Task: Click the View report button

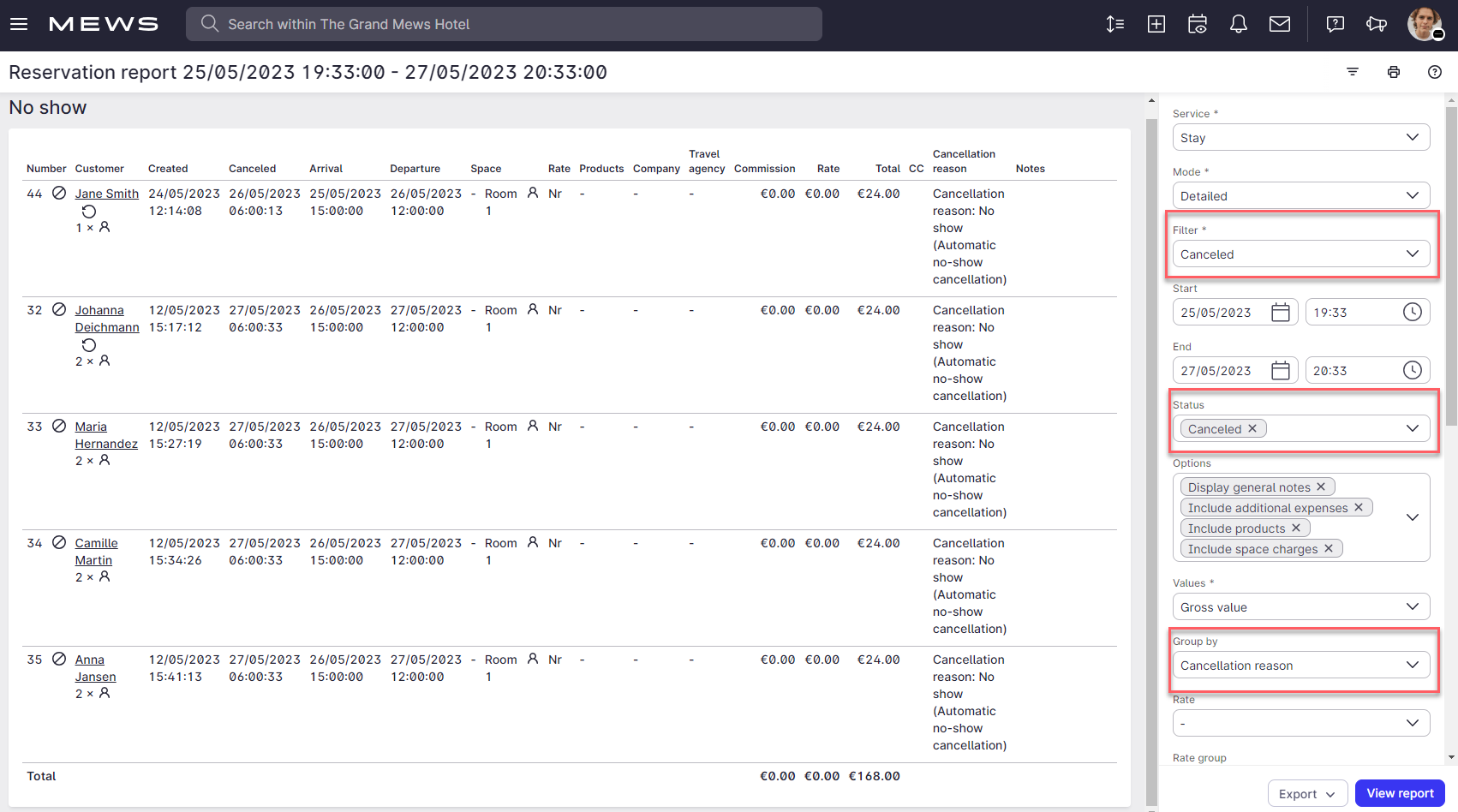Action: (1400, 793)
